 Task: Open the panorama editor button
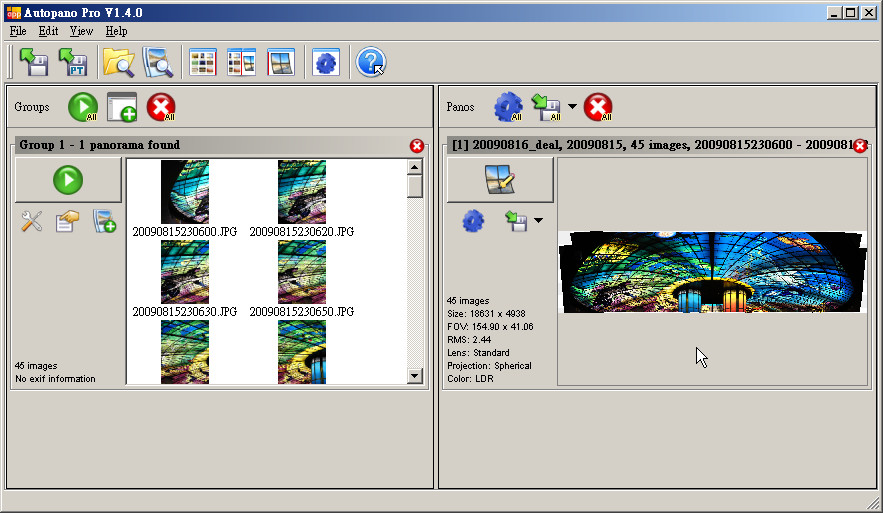click(x=500, y=180)
